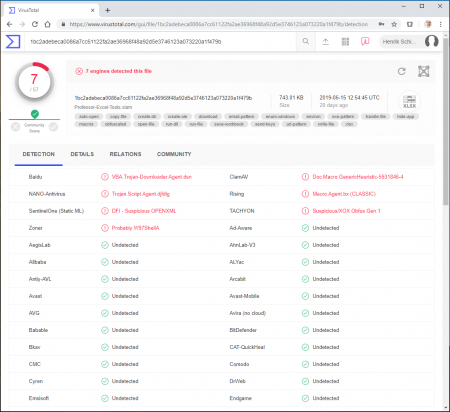Click the copy-file tag
Screen dimensions: 450x412
[x=118, y=116]
